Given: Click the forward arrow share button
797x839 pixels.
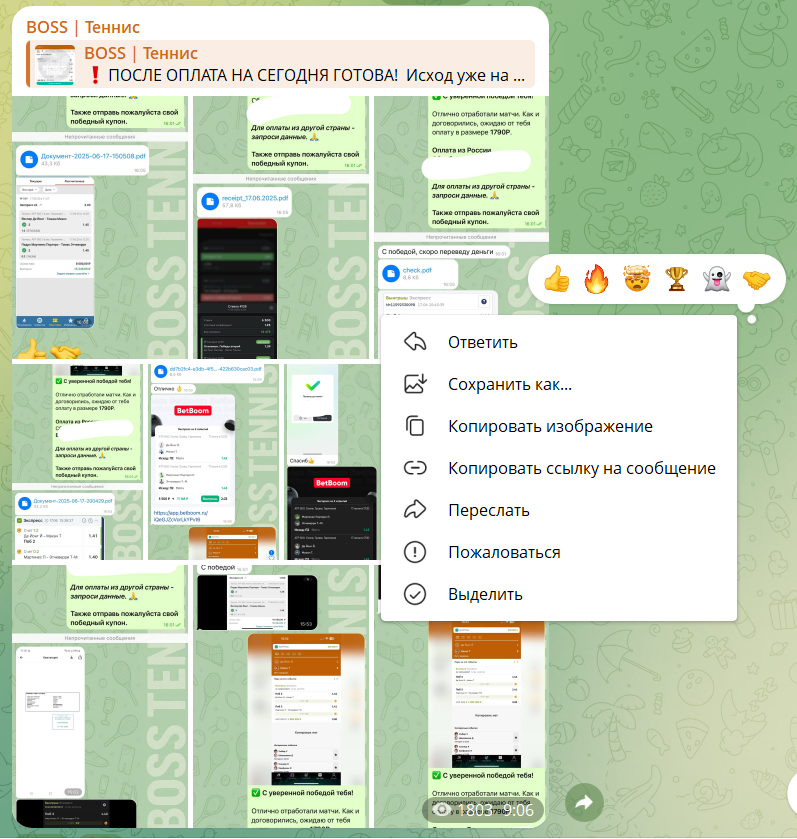Looking at the screenshot, I should click(x=585, y=801).
